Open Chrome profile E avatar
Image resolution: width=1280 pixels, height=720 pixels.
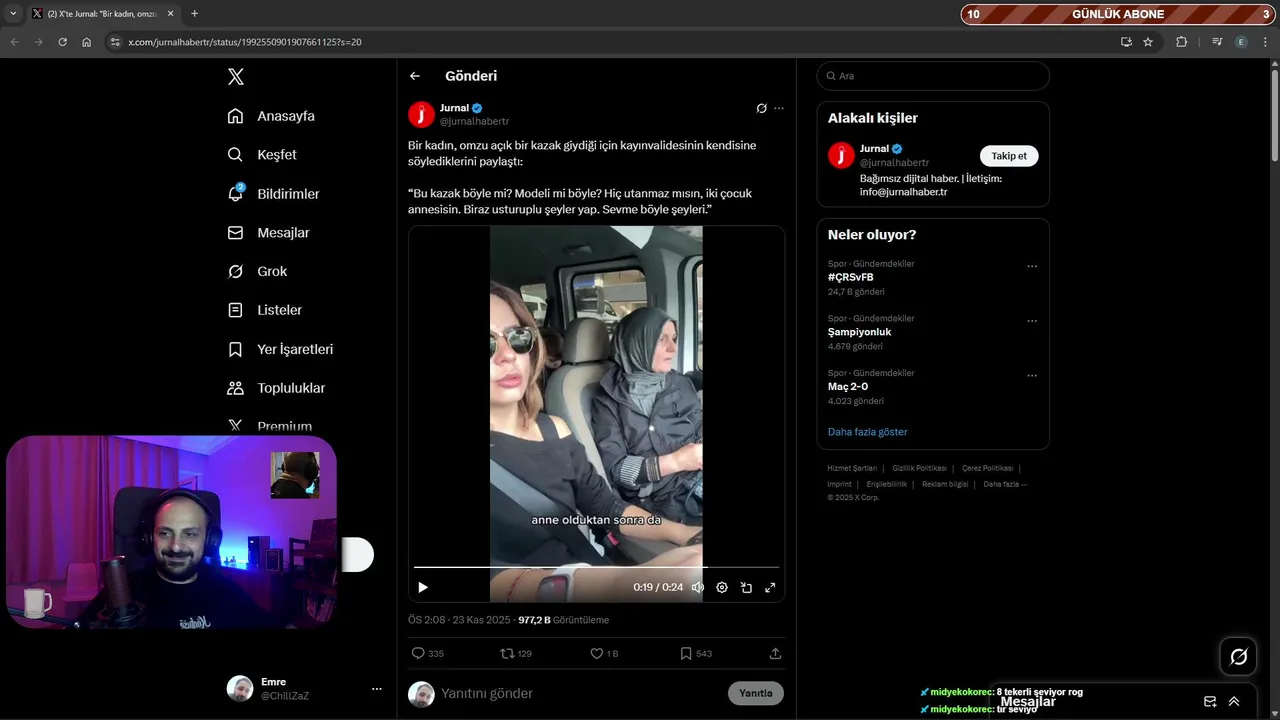[x=1241, y=42]
